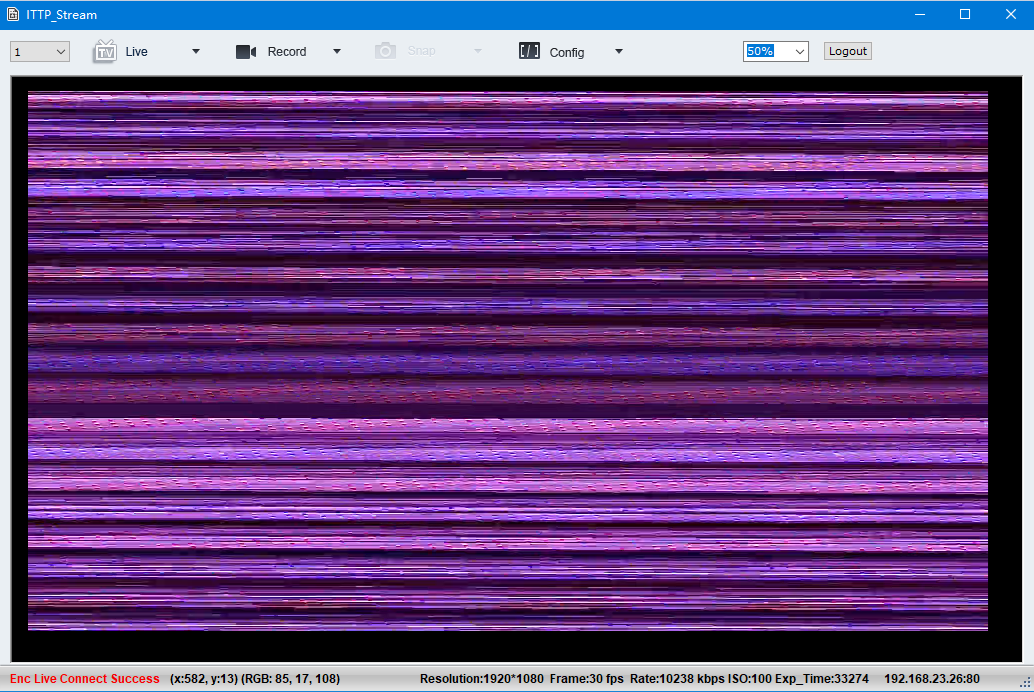This screenshot has width=1034, height=692.
Task: Open the Snap dropdown arrow
Action: (478, 52)
